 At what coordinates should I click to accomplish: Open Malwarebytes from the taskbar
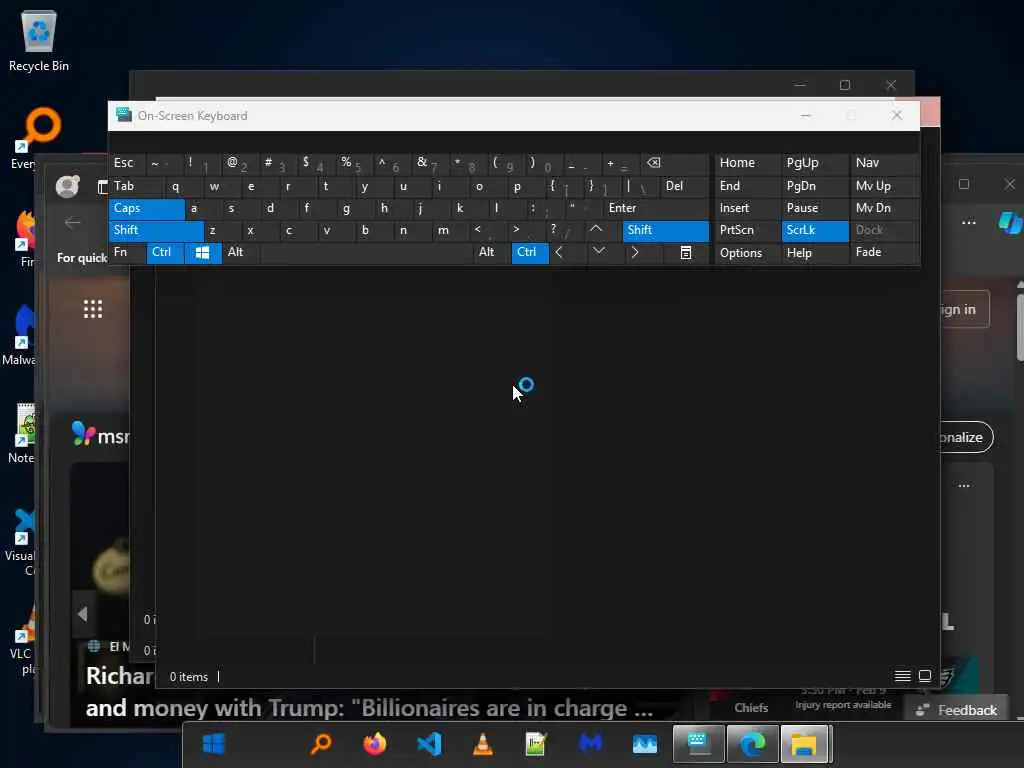pyautogui.click(x=590, y=743)
